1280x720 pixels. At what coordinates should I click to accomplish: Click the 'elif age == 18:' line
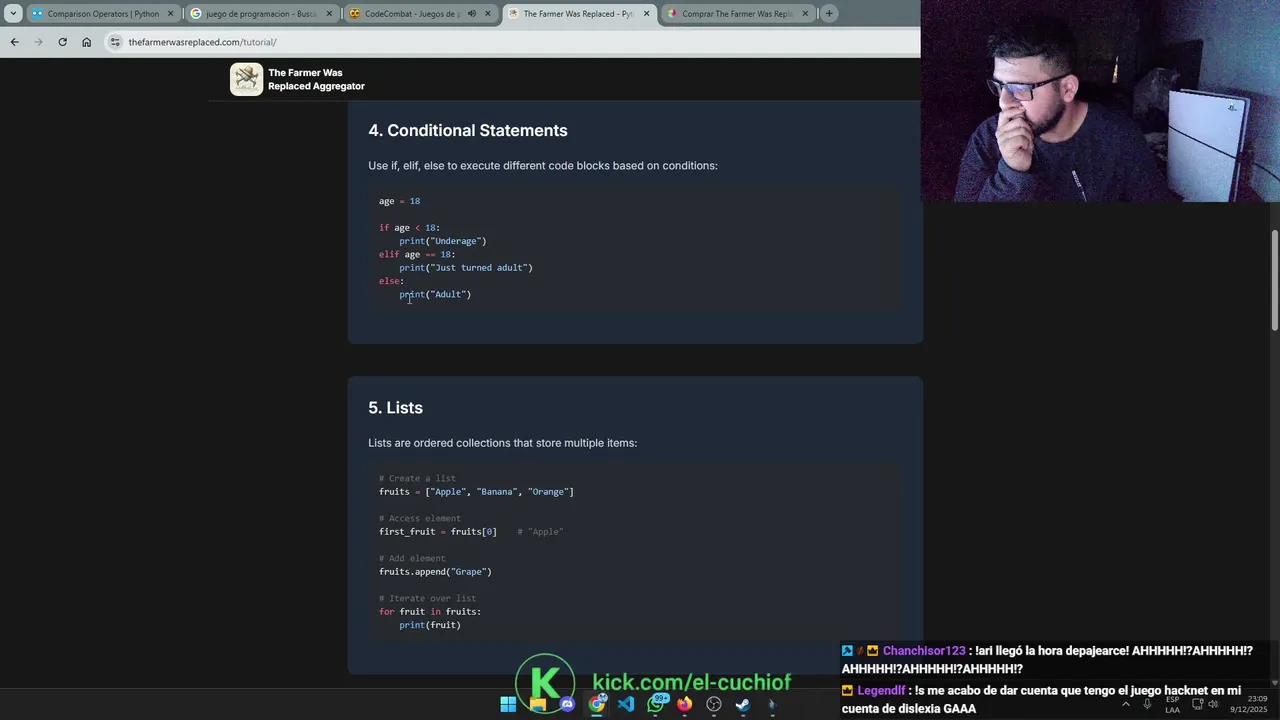(417, 254)
